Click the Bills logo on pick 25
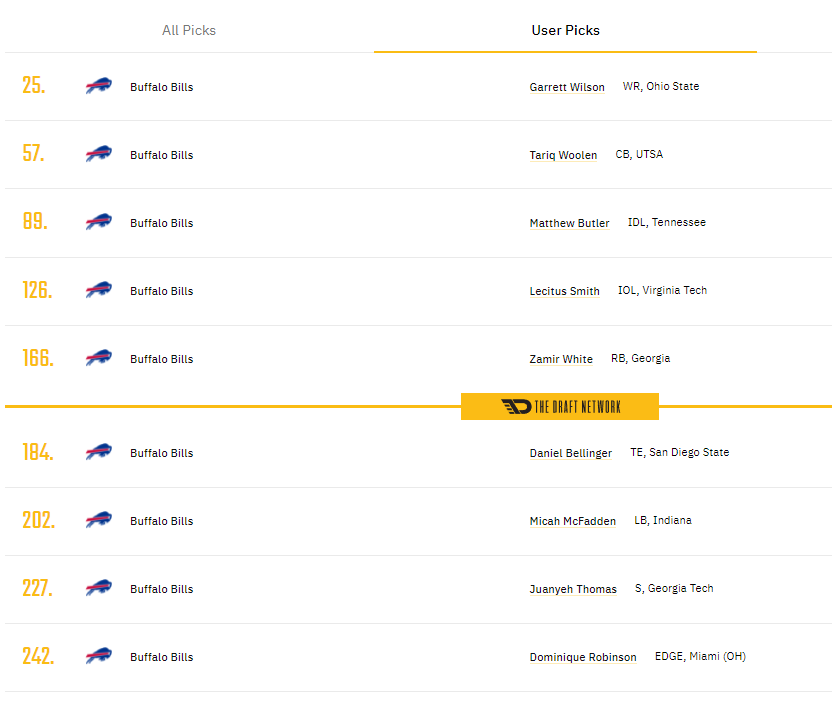 99,85
